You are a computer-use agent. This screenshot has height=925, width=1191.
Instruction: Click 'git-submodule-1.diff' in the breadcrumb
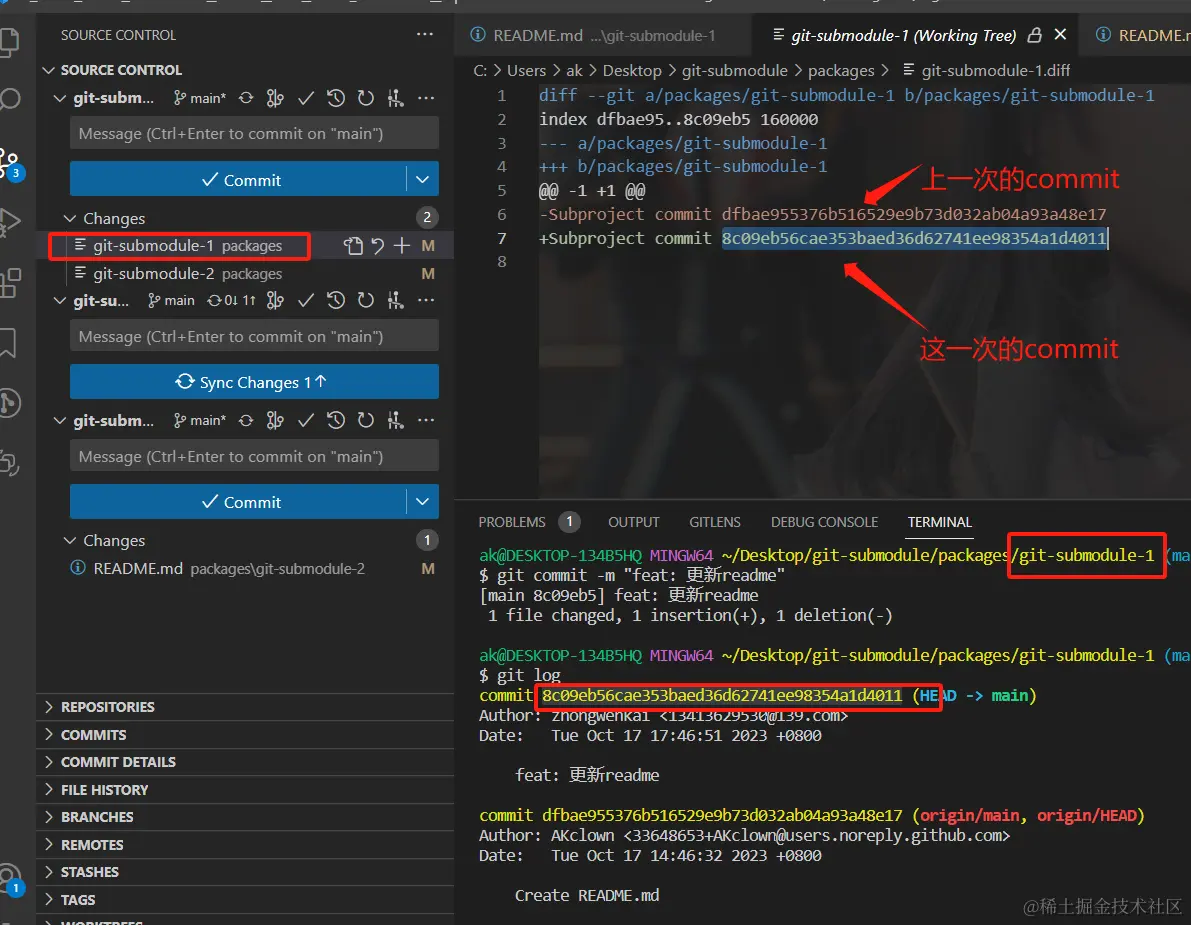tap(995, 71)
